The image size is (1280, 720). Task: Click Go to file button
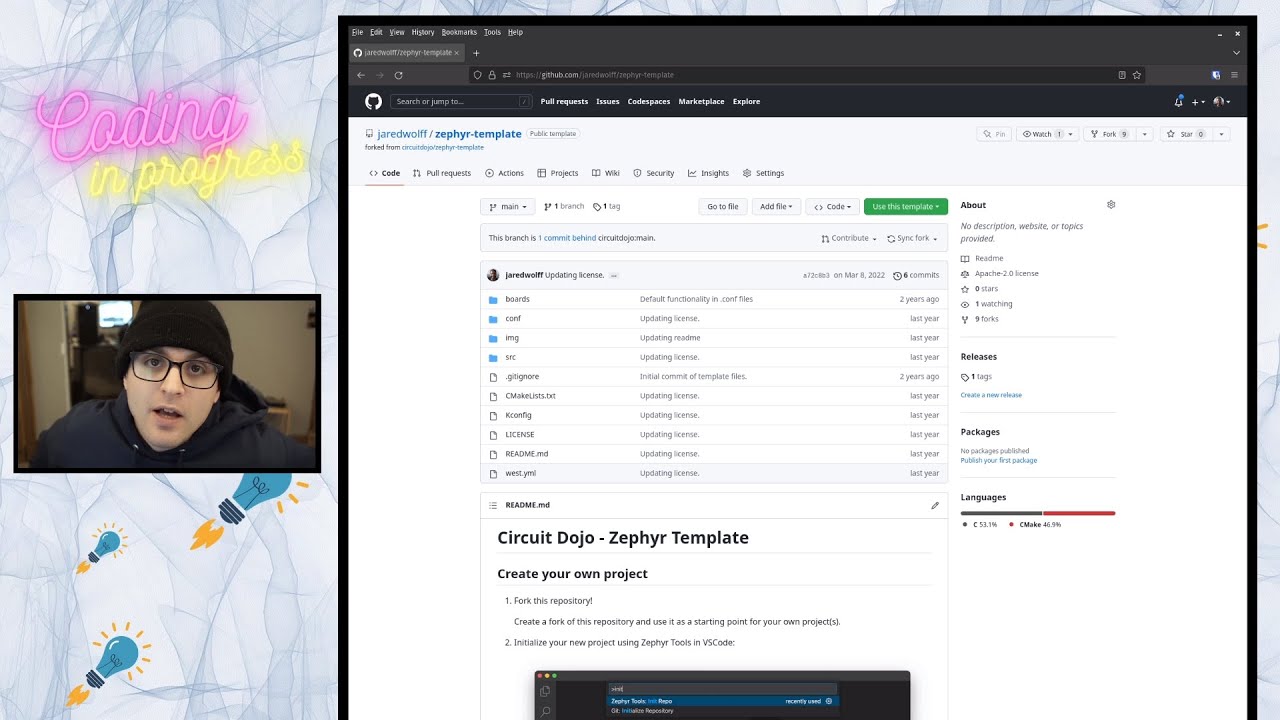click(723, 207)
